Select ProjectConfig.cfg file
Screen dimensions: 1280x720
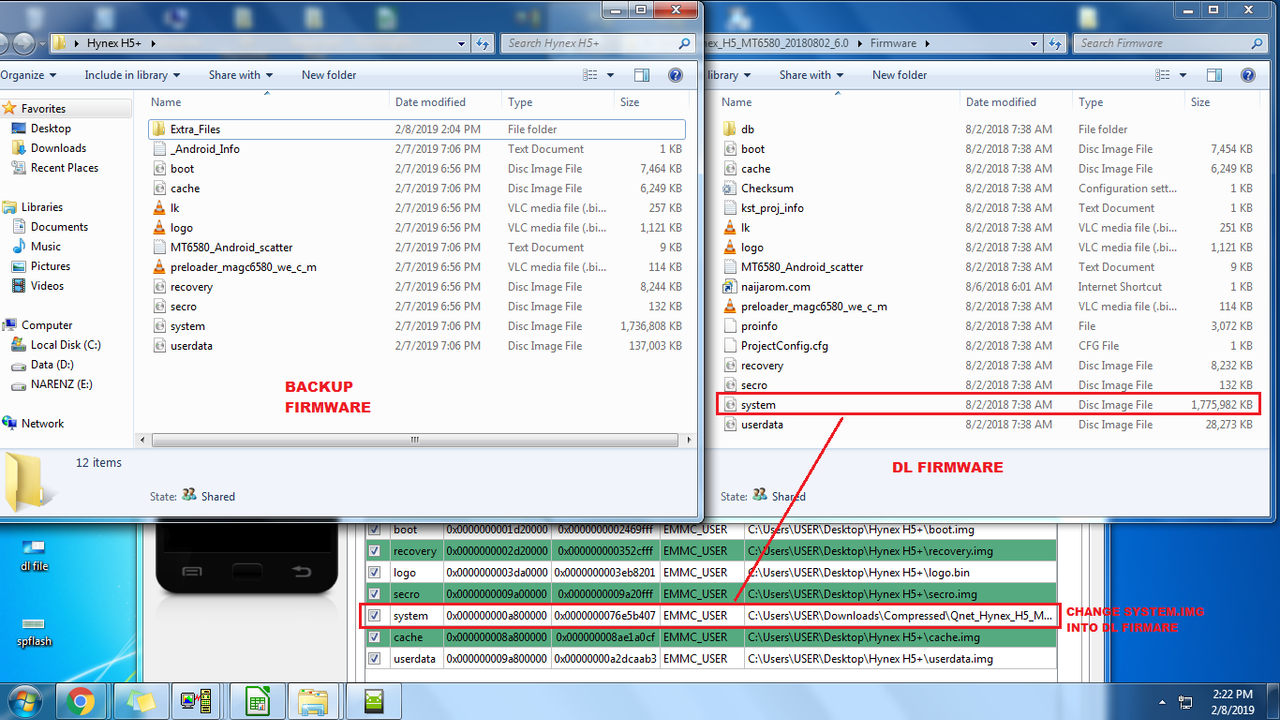(x=784, y=346)
